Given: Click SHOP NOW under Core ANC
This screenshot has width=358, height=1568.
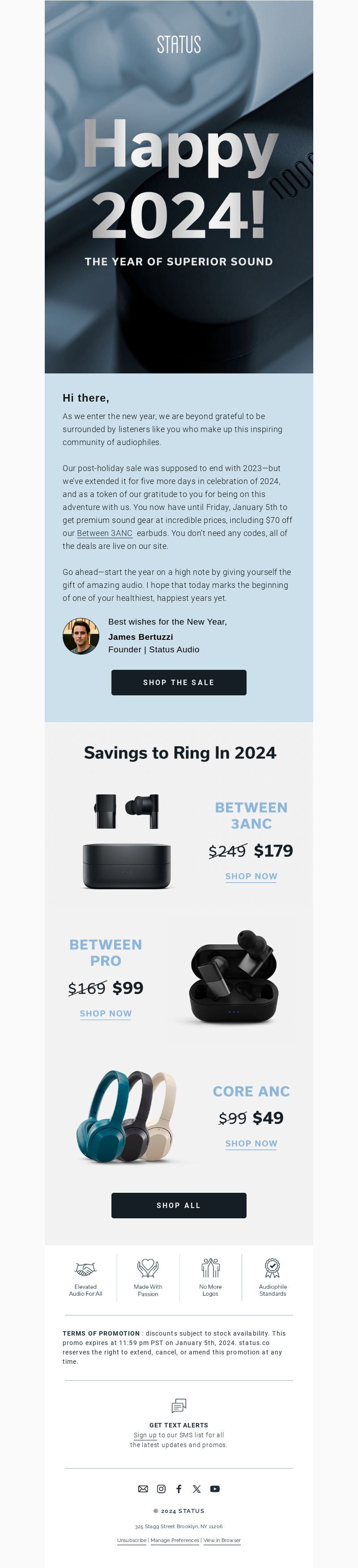Looking at the screenshot, I should pyautogui.click(x=251, y=1144).
